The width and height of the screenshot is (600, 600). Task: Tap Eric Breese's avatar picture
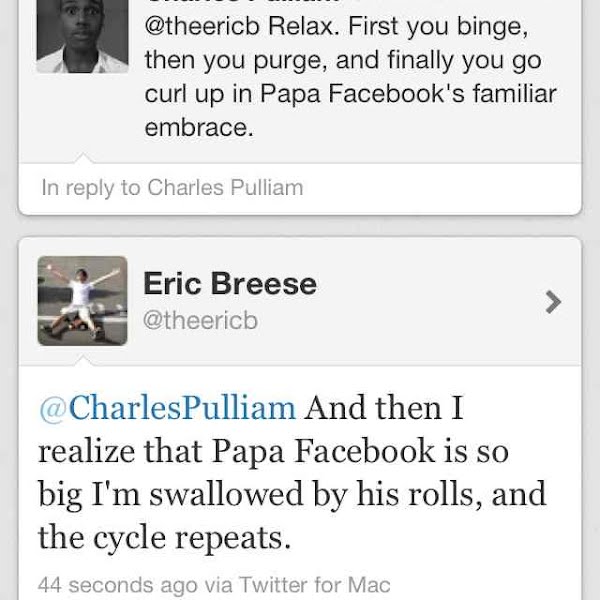(82, 301)
